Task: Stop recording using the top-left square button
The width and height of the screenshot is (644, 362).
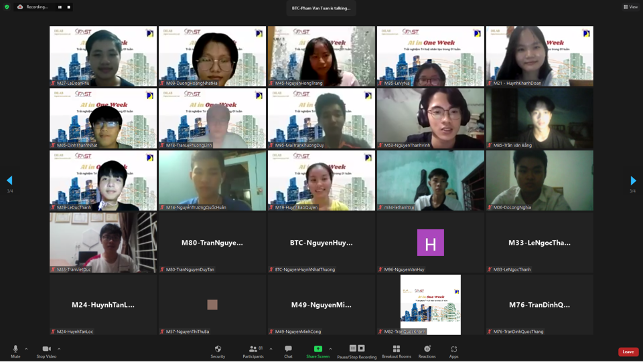Action: coord(69,7)
